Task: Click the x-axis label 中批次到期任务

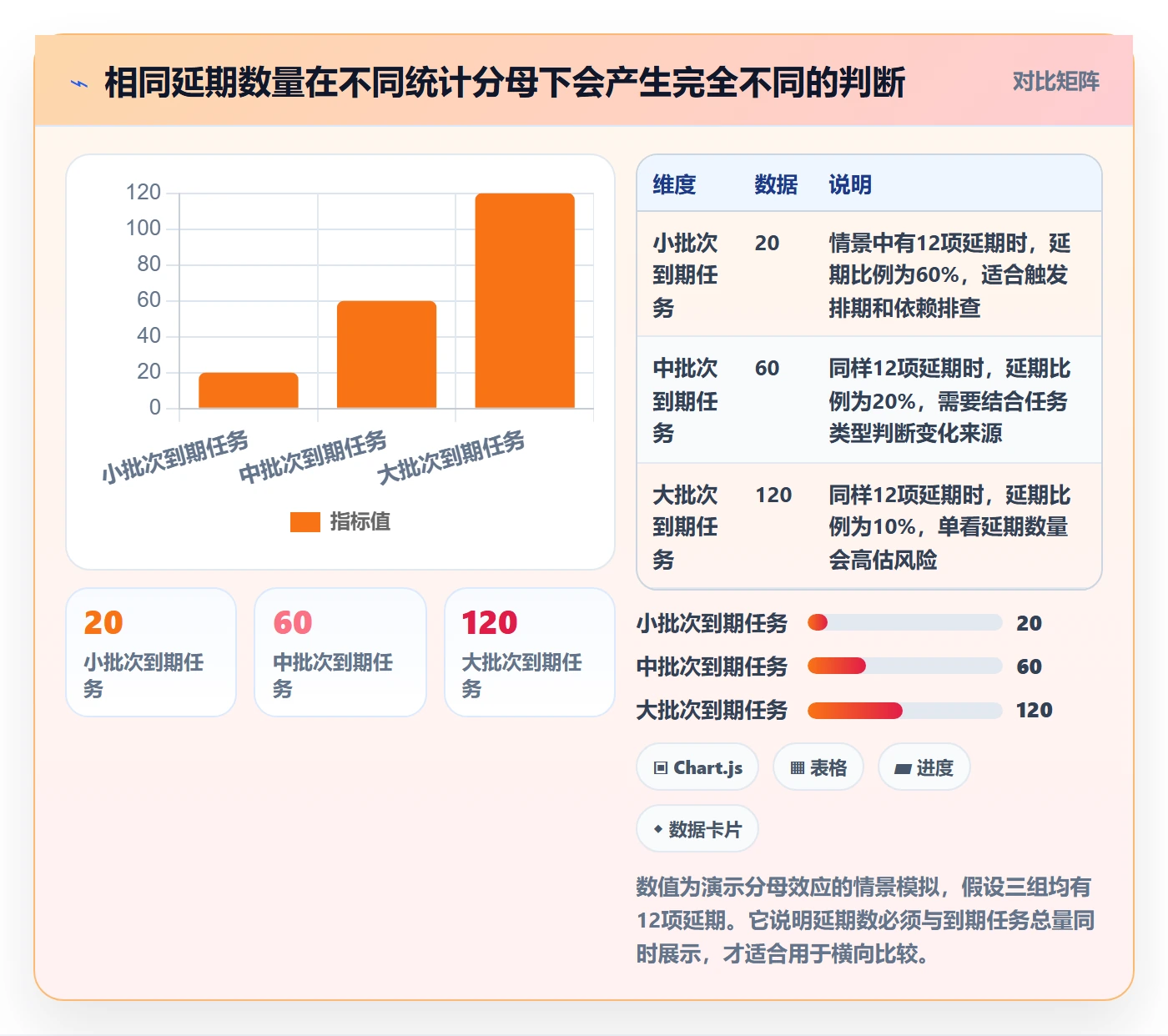Action: pos(314,456)
